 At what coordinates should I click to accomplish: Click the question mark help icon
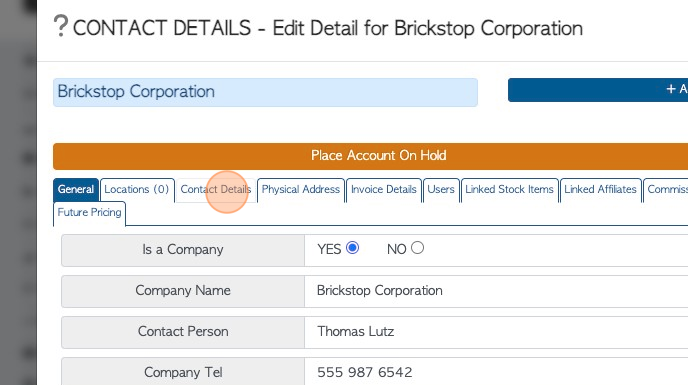click(61, 26)
